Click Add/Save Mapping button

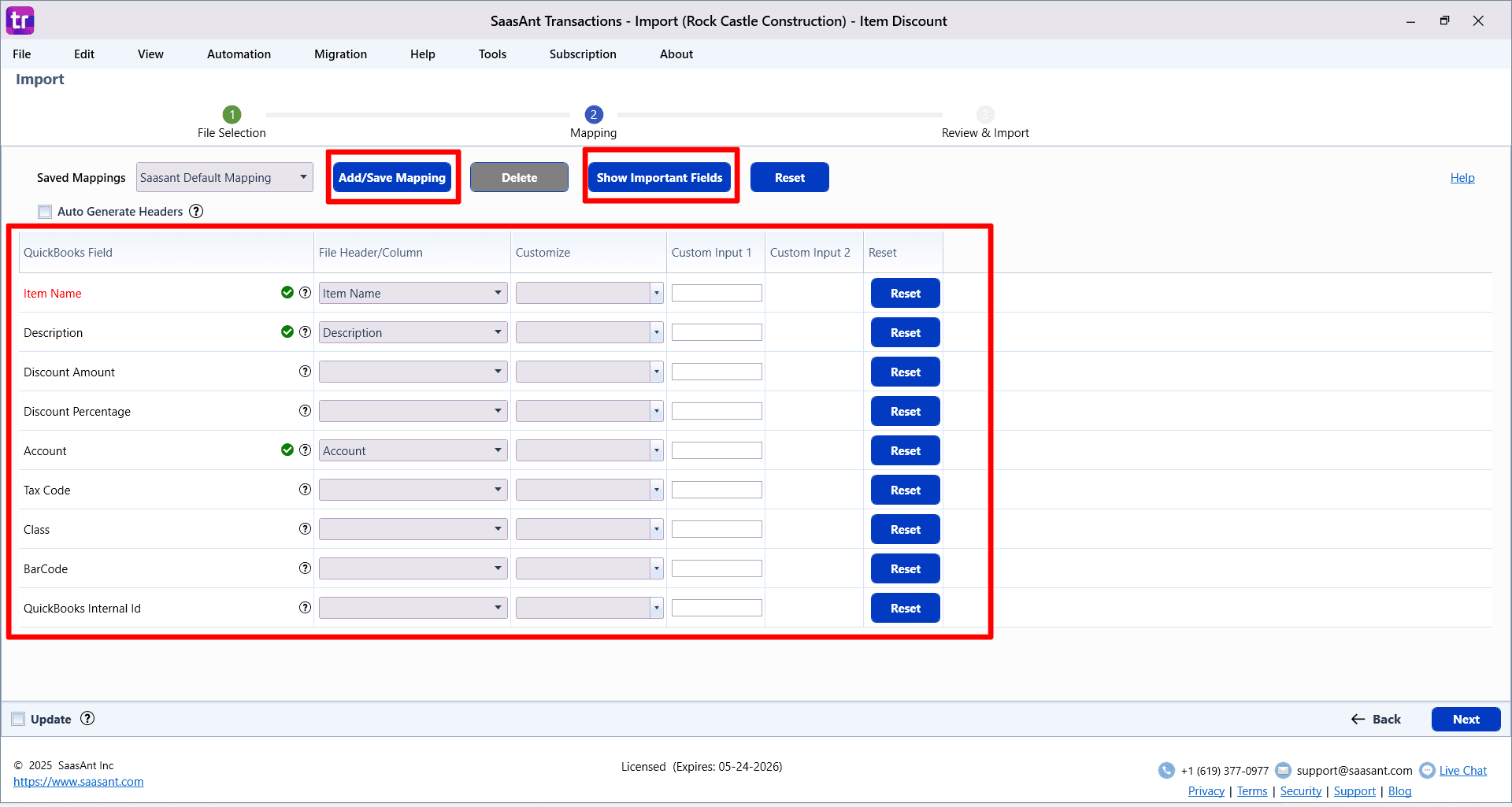(392, 177)
